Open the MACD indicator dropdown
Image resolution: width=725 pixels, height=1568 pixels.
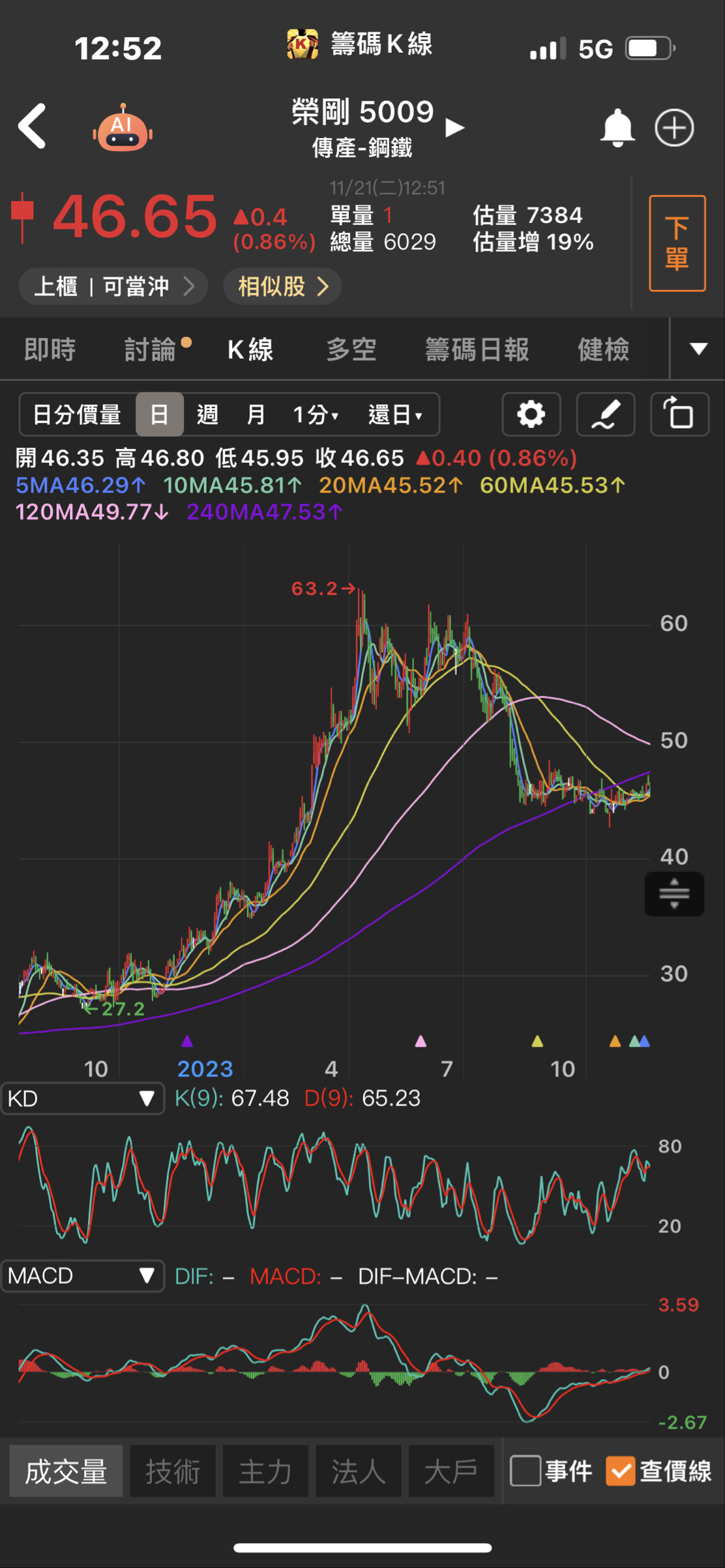point(83,1275)
